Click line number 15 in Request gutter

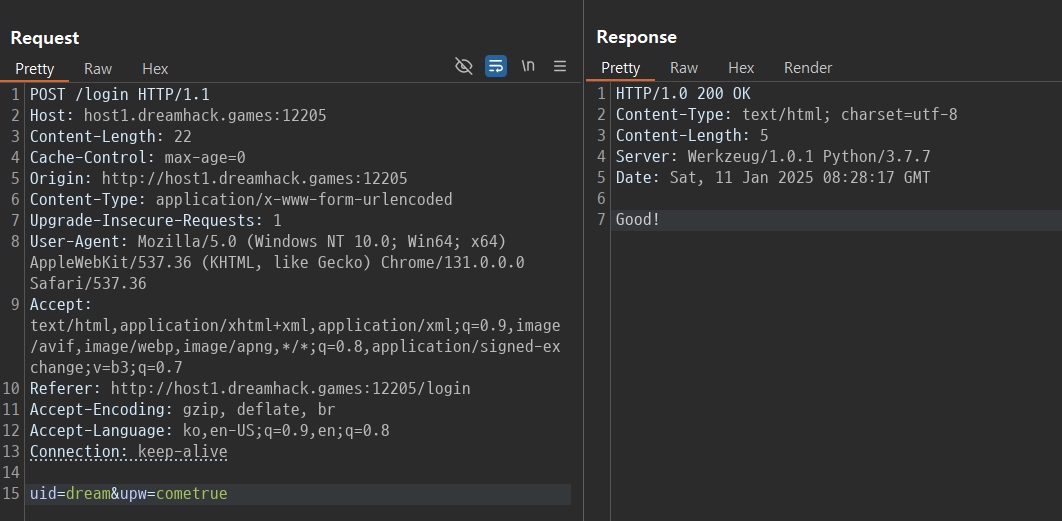click(x=12, y=493)
